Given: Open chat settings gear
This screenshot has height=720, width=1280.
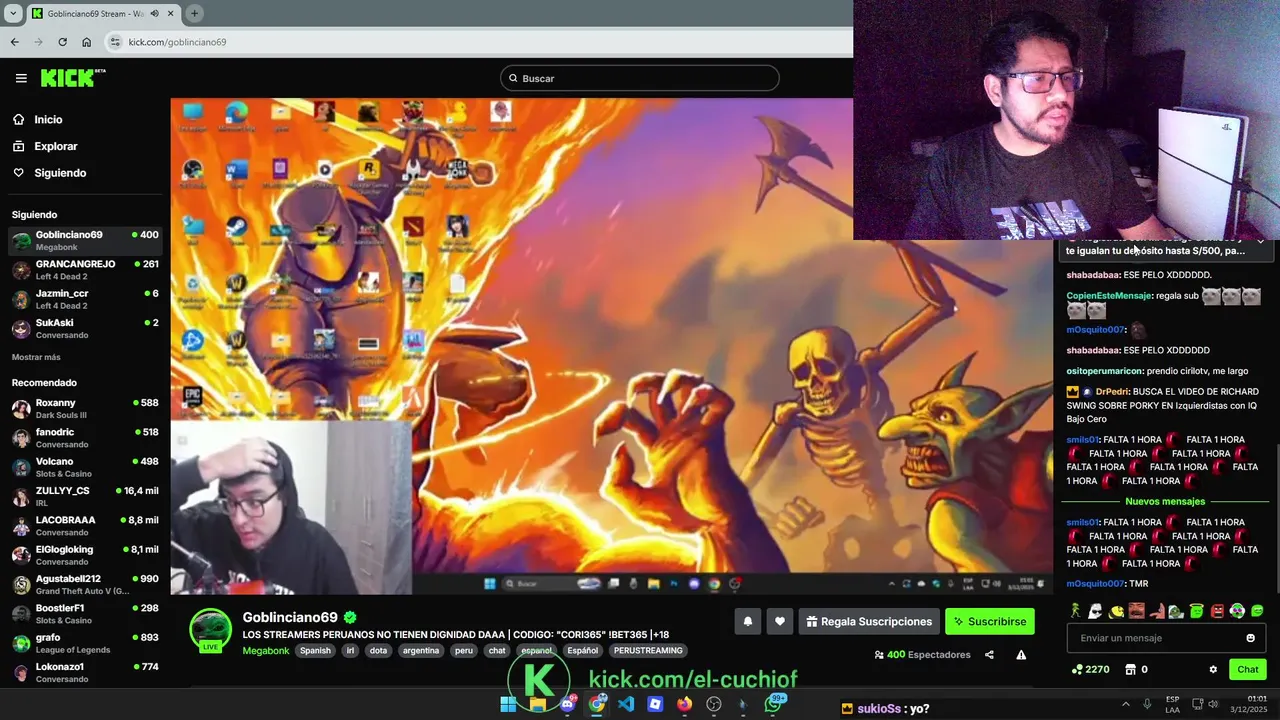Looking at the screenshot, I should (1213, 669).
